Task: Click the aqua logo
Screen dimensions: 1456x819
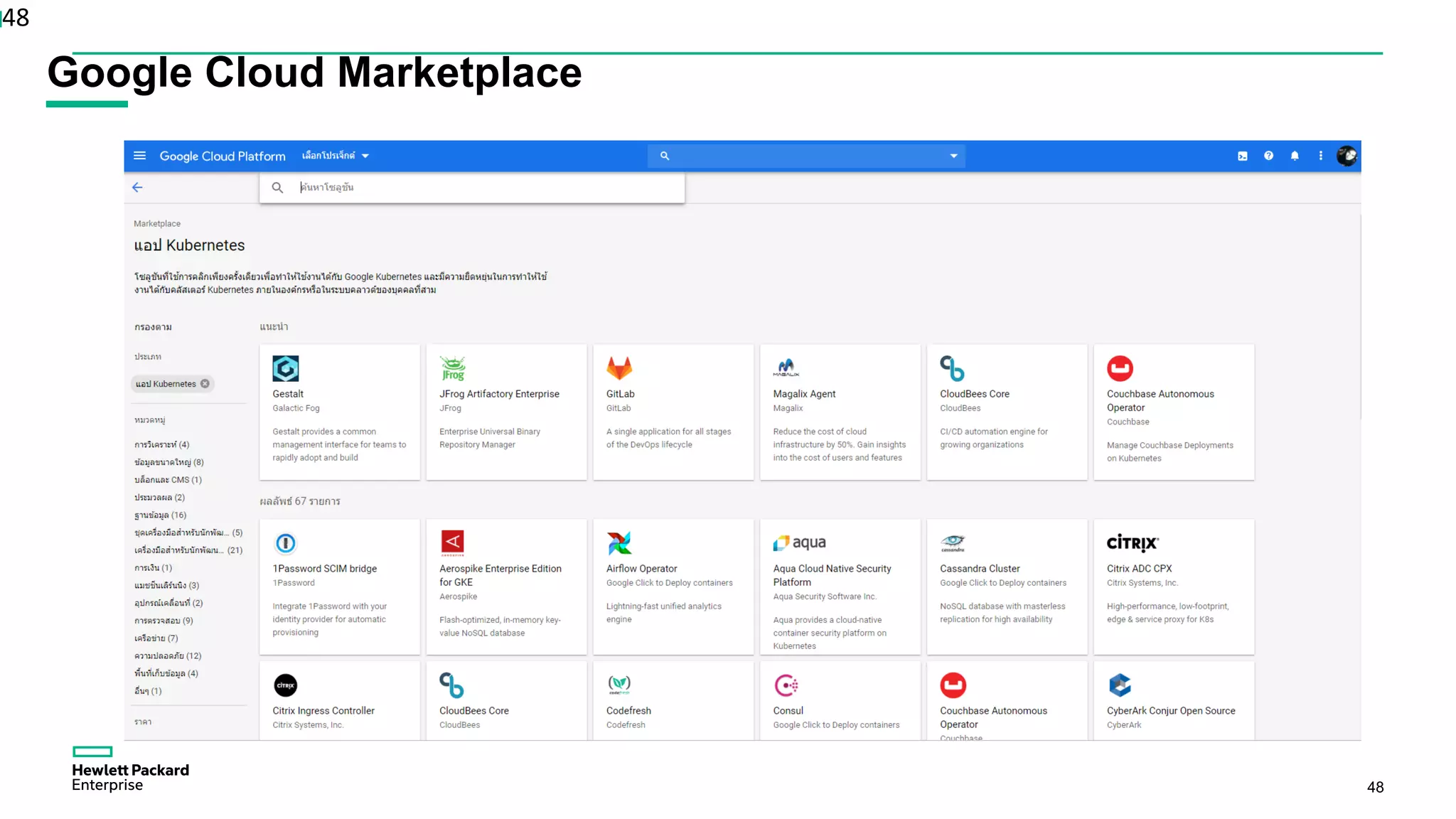Action: [x=800, y=542]
